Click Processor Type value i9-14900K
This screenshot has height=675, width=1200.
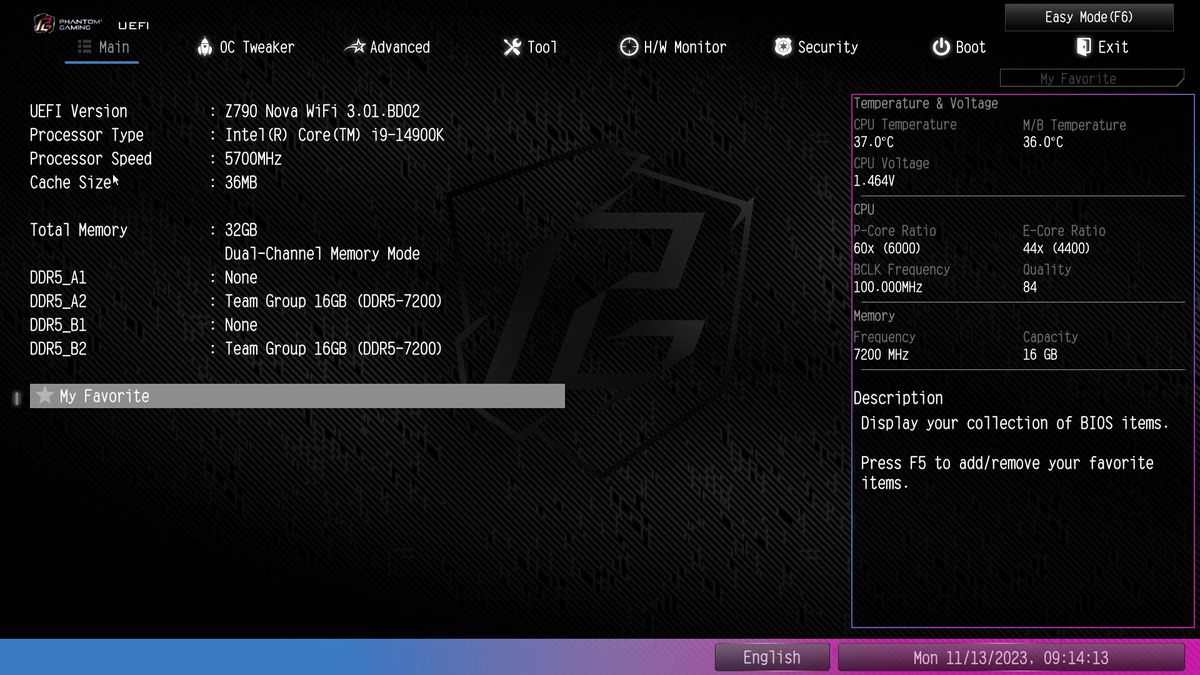tap(334, 135)
